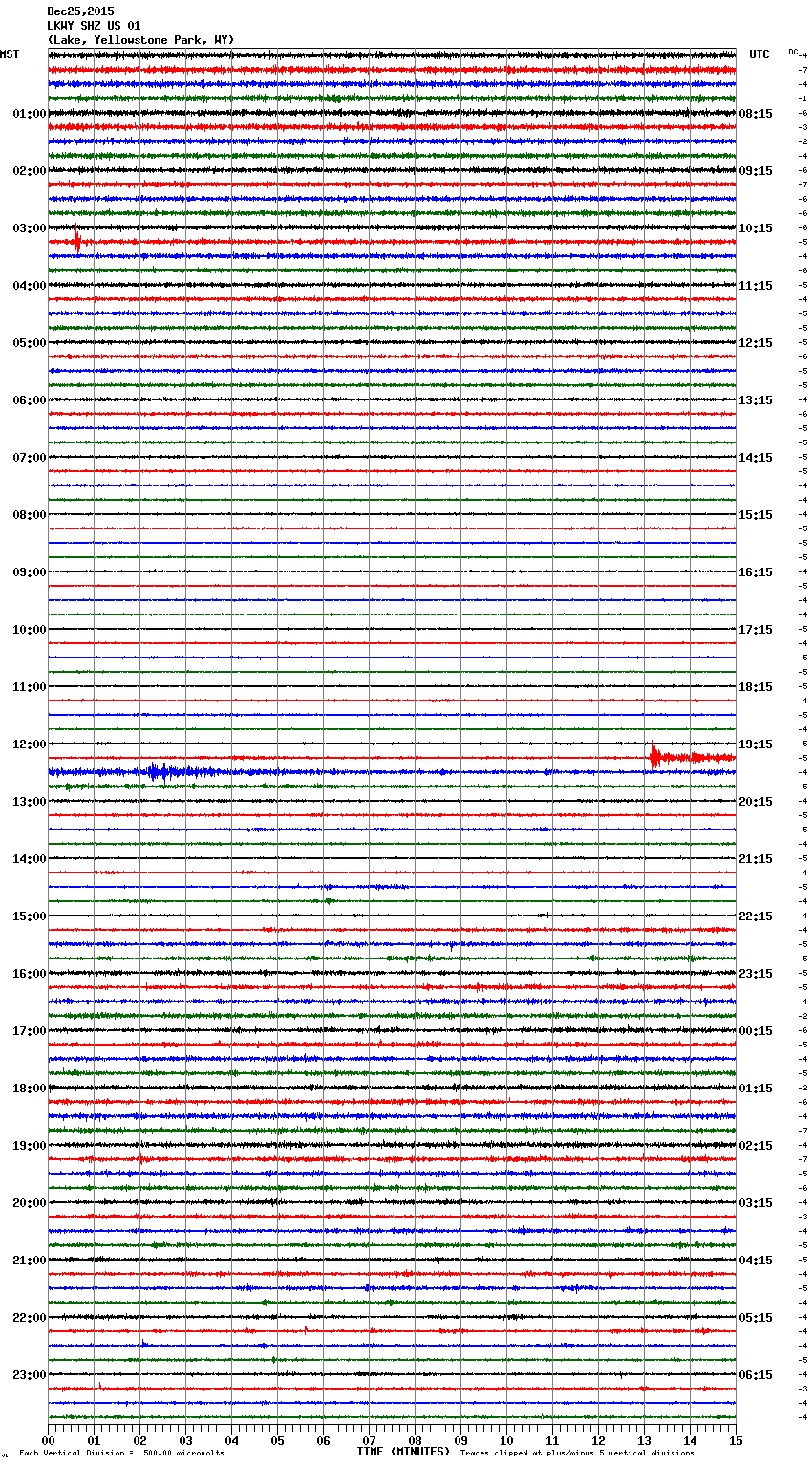This screenshot has width=812, height=1466.
Task: Click the traces clipped footnote text
Action: click(x=577, y=1453)
